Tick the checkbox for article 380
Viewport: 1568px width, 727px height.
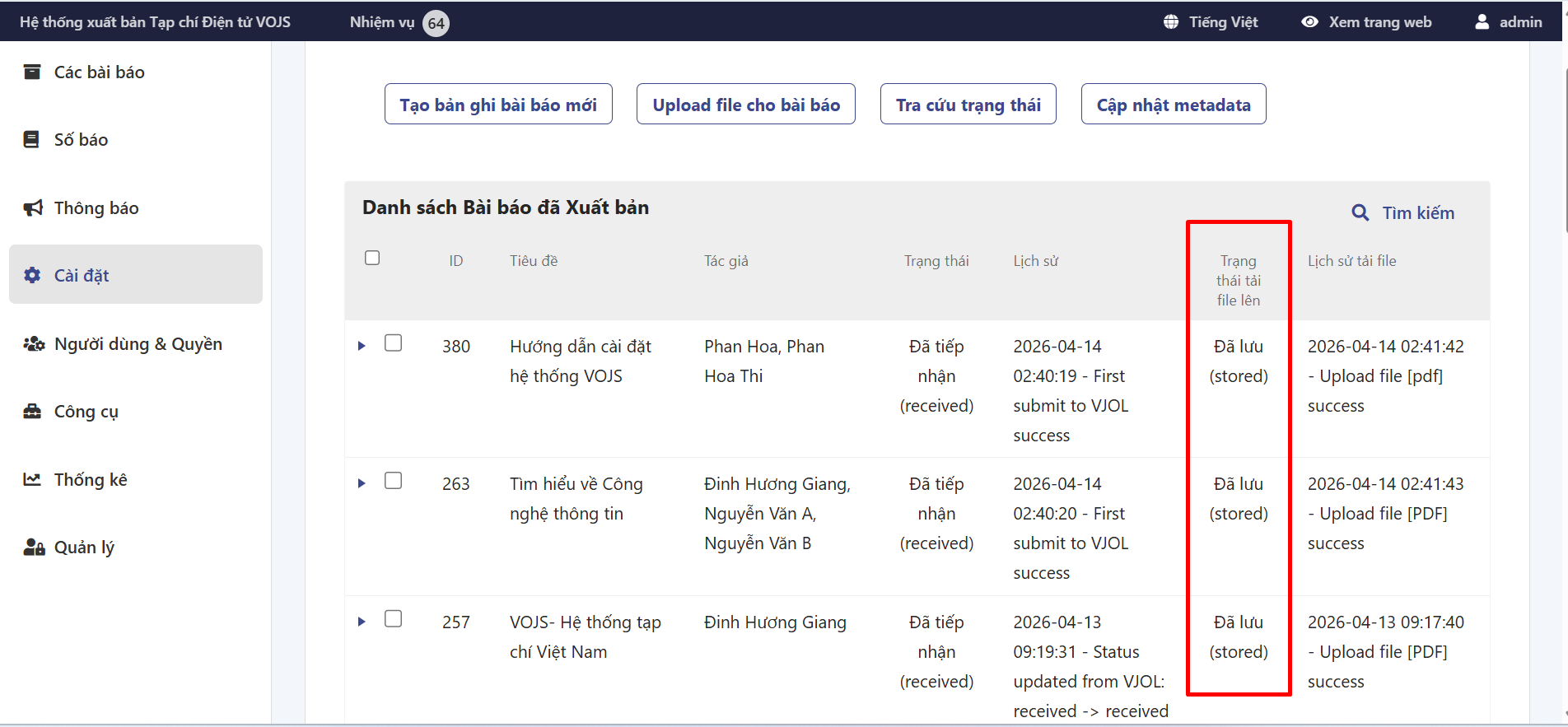[x=394, y=343]
